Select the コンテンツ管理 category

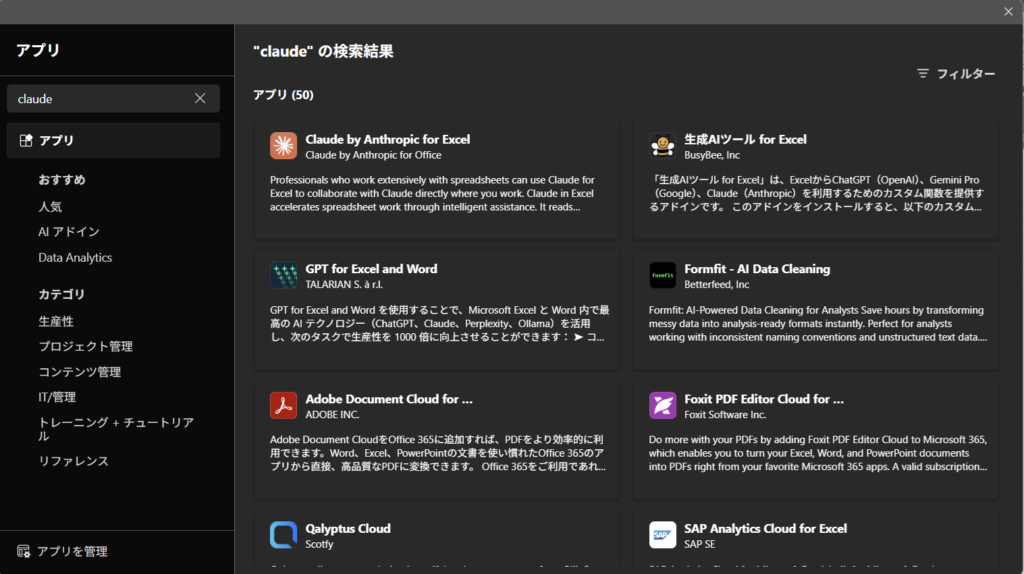80,372
